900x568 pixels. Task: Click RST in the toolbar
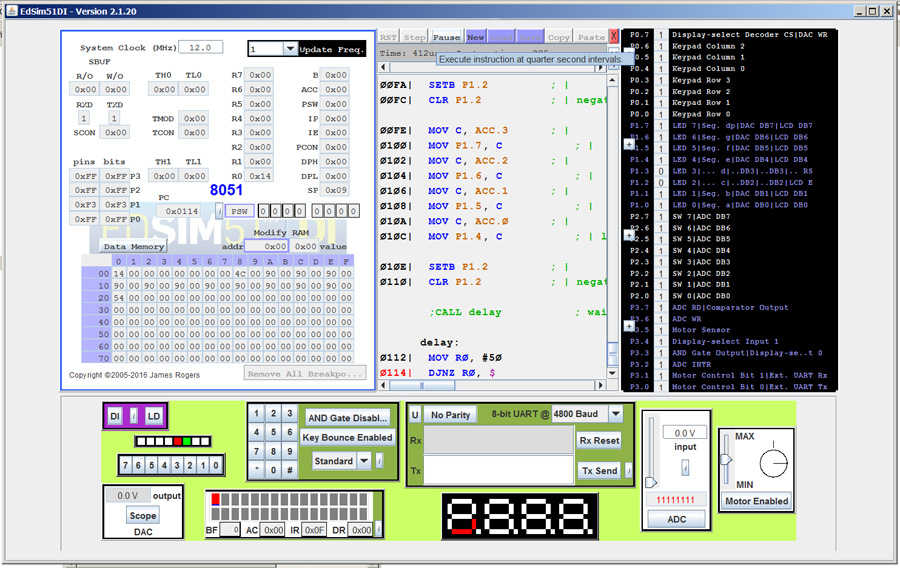click(388, 37)
